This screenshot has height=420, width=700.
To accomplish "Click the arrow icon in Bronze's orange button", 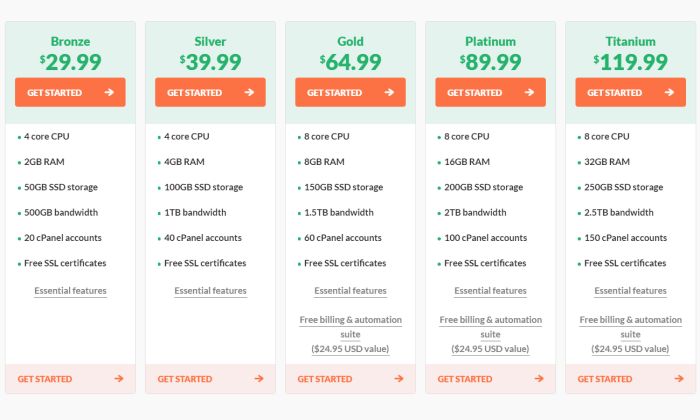I will 109,92.
